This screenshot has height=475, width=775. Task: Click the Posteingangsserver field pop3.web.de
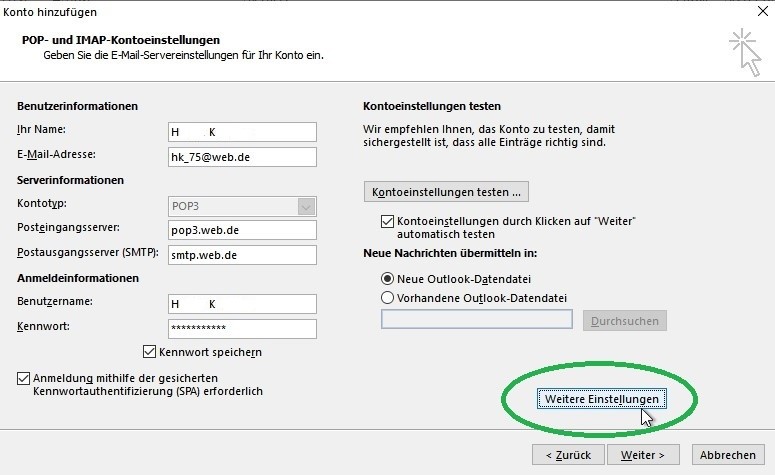[242, 230]
